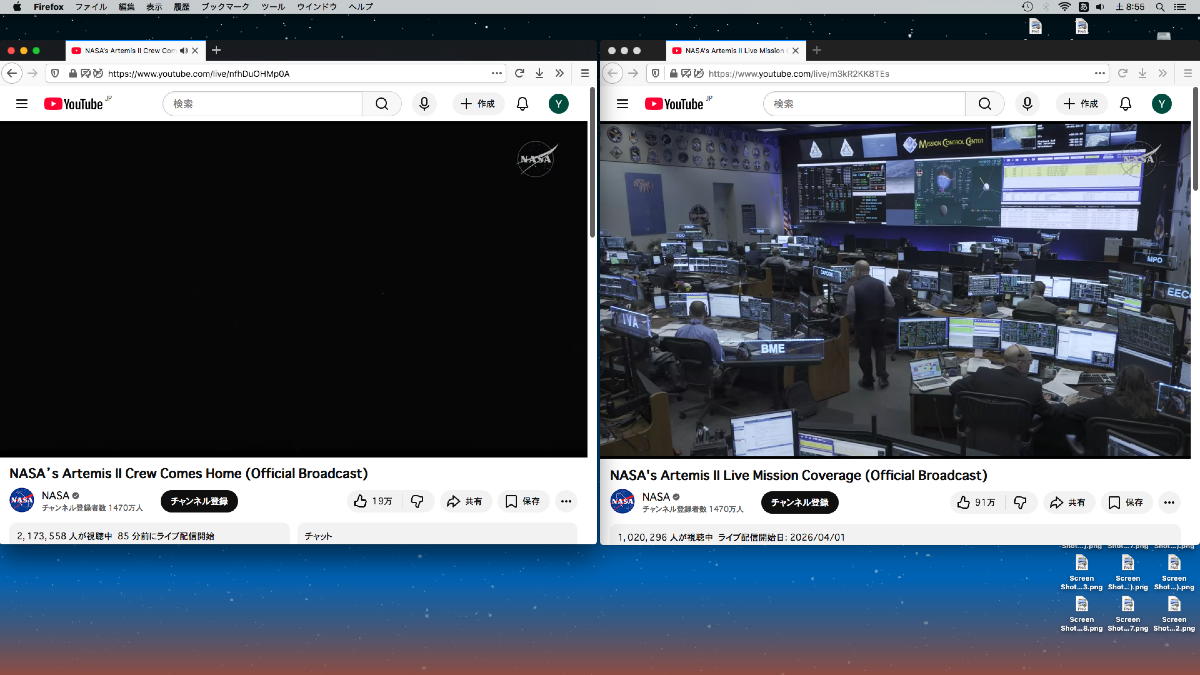Click the address bar URL in left window

pos(199,73)
